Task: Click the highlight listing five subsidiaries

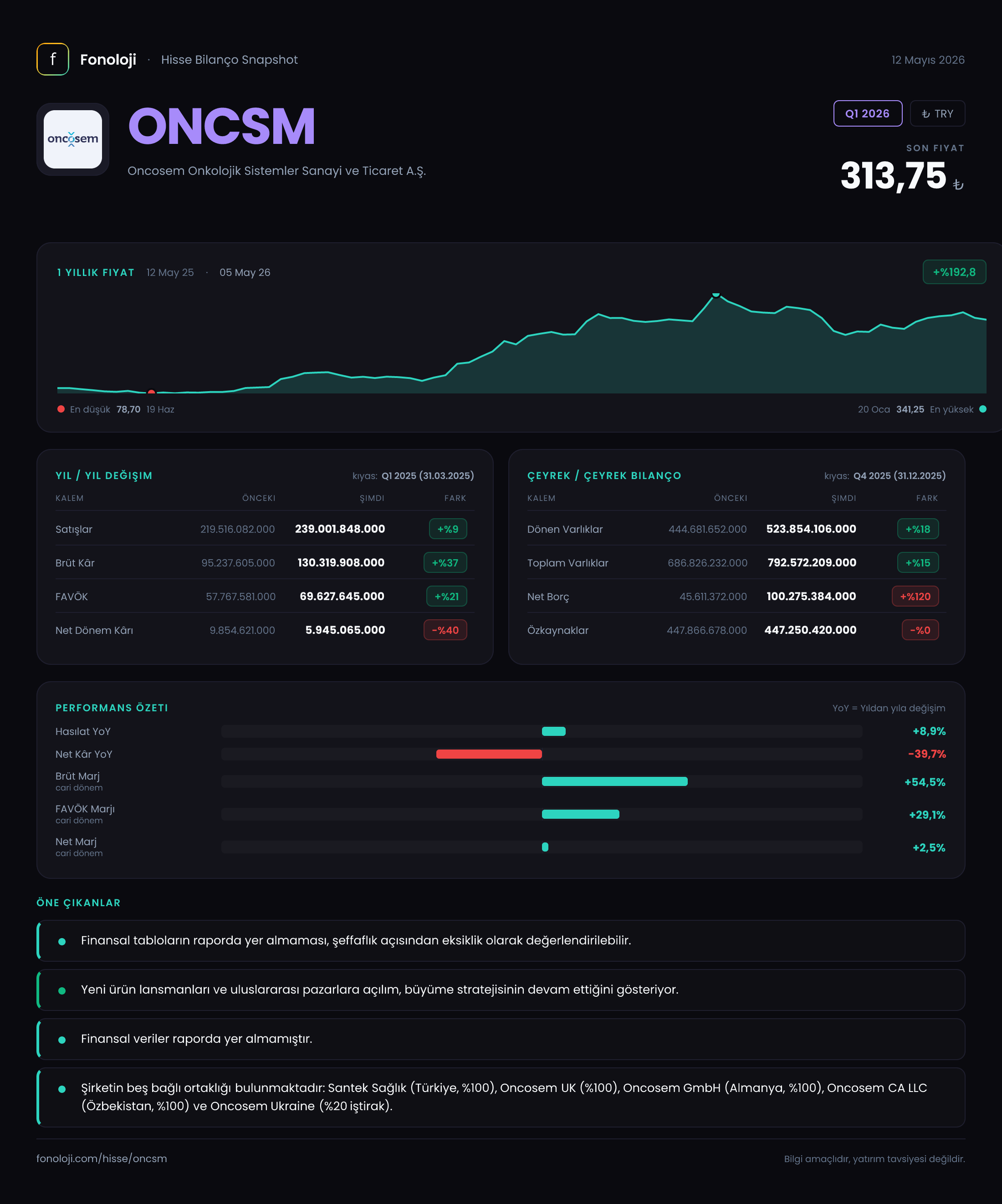Action: 501,1097
